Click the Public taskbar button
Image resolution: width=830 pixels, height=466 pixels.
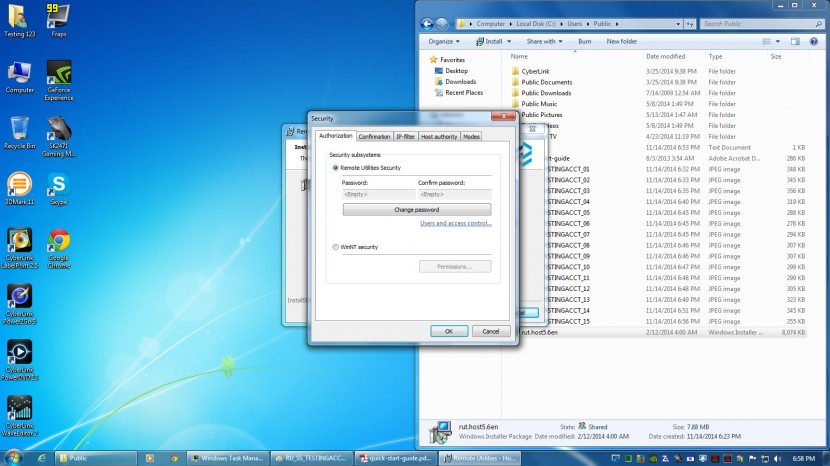point(96,458)
